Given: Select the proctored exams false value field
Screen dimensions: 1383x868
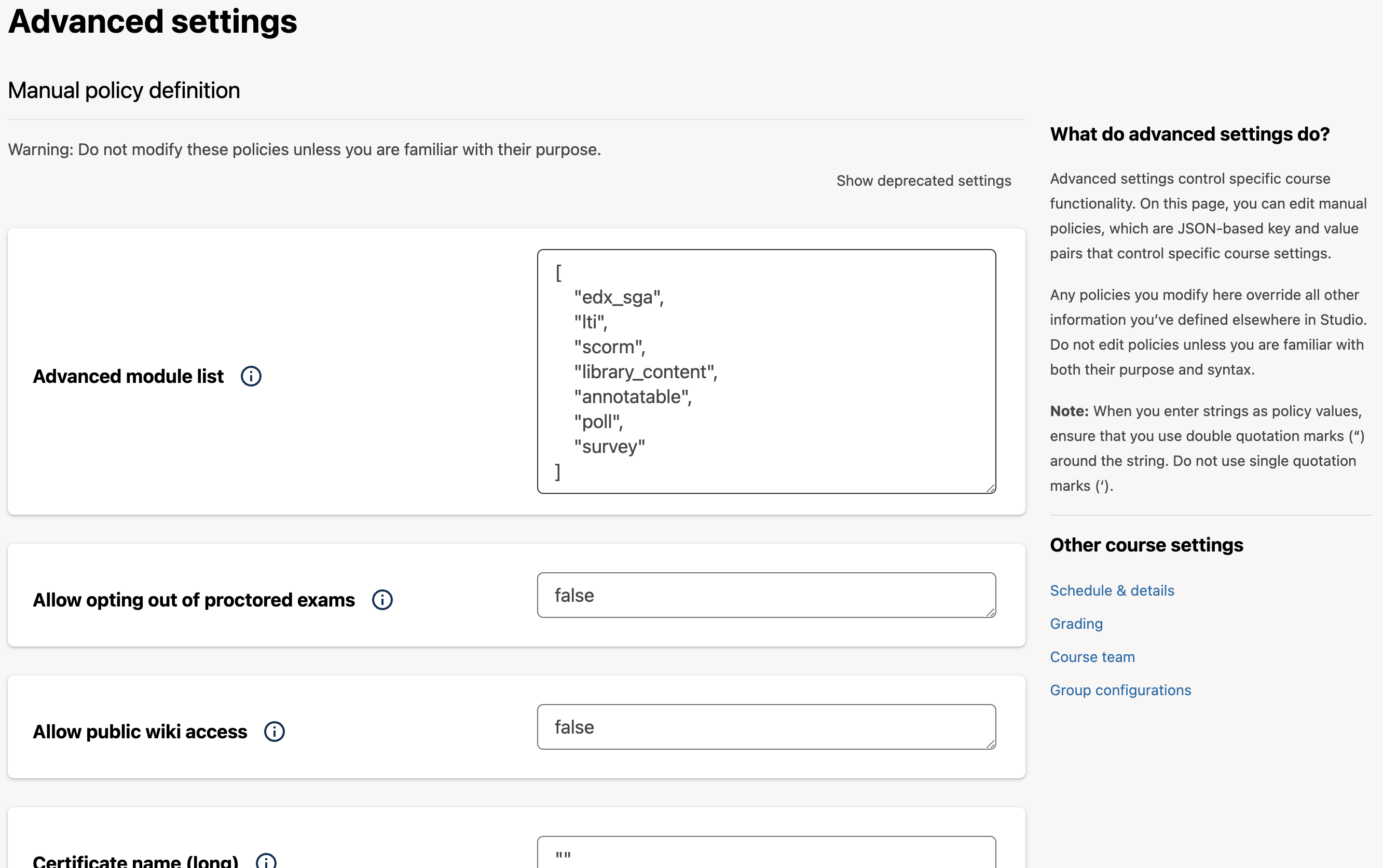Looking at the screenshot, I should tap(766, 595).
